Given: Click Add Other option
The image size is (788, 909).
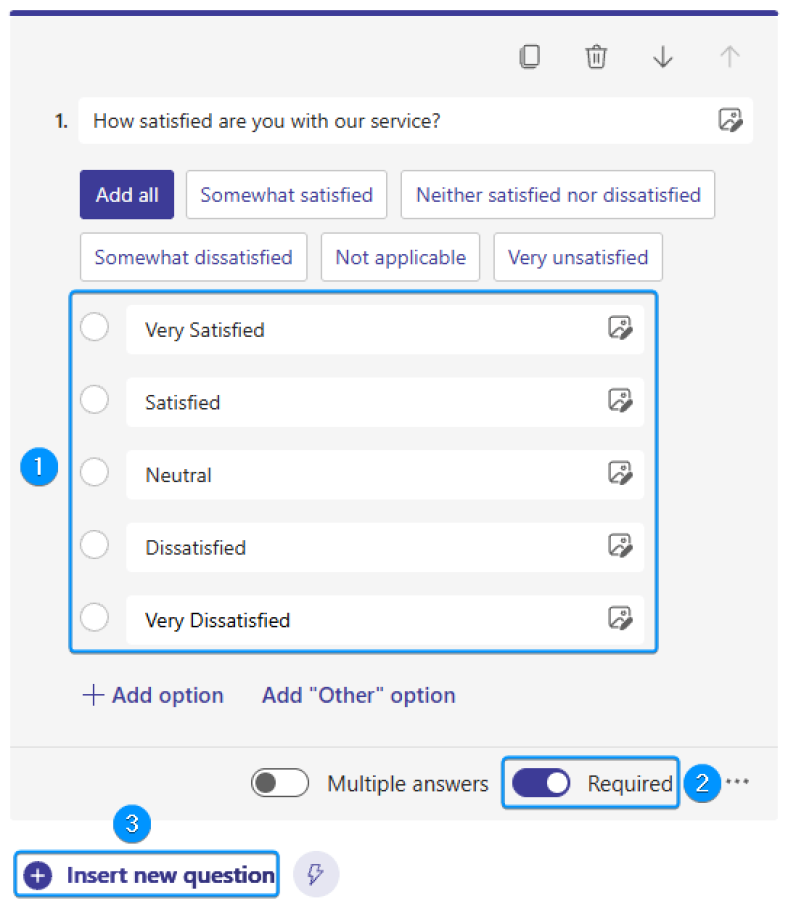Looking at the screenshot, I should click(358, 695).
